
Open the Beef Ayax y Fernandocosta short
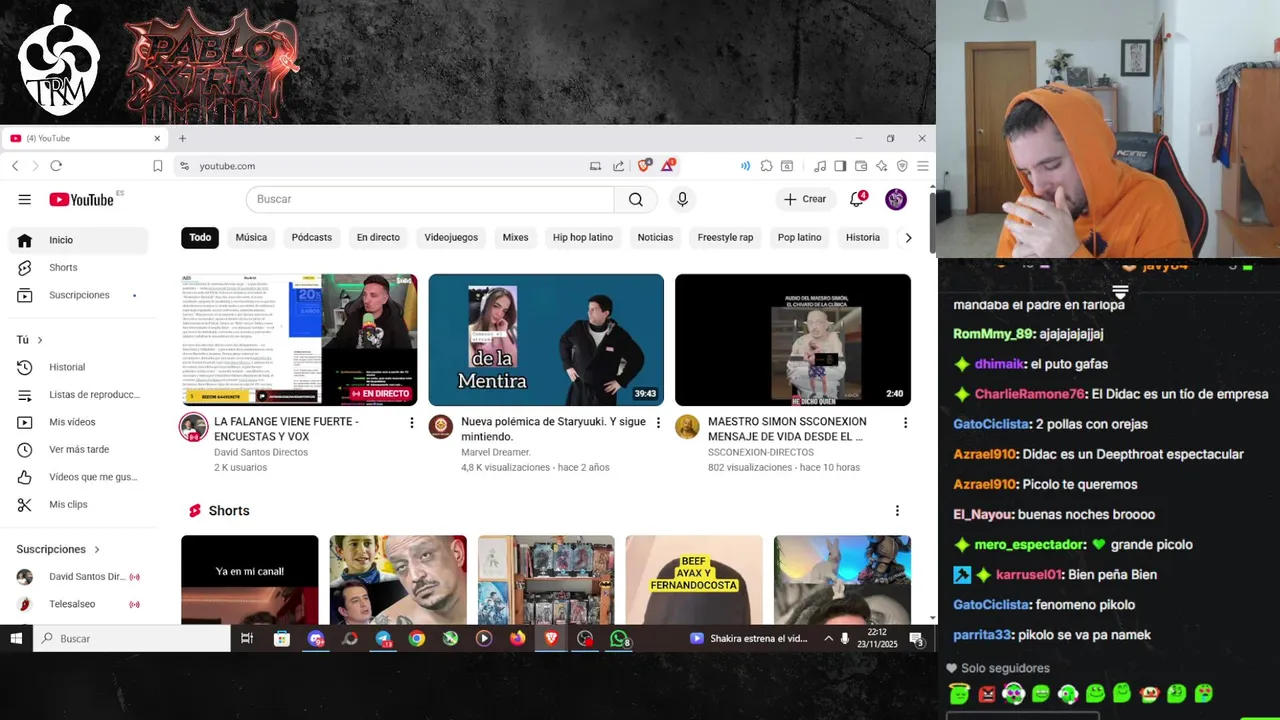[694, 580]
